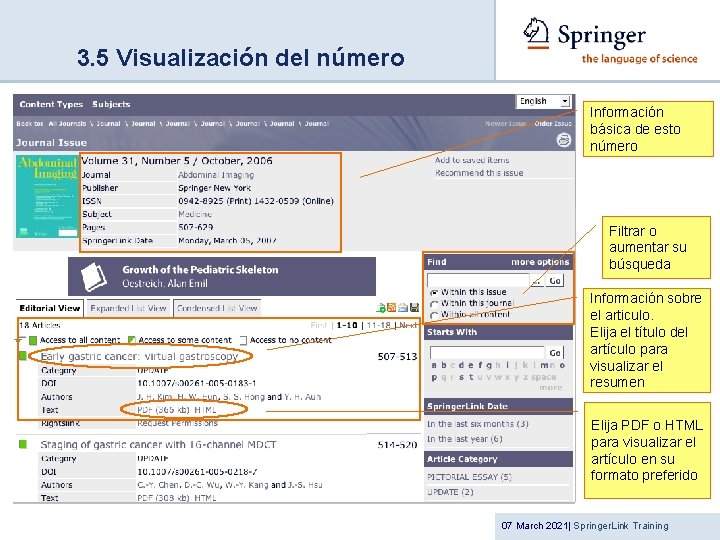720x540 pixels.
Task: Click DOI 10.1007/s00261-005-0183-1
Action: point(197,383)
